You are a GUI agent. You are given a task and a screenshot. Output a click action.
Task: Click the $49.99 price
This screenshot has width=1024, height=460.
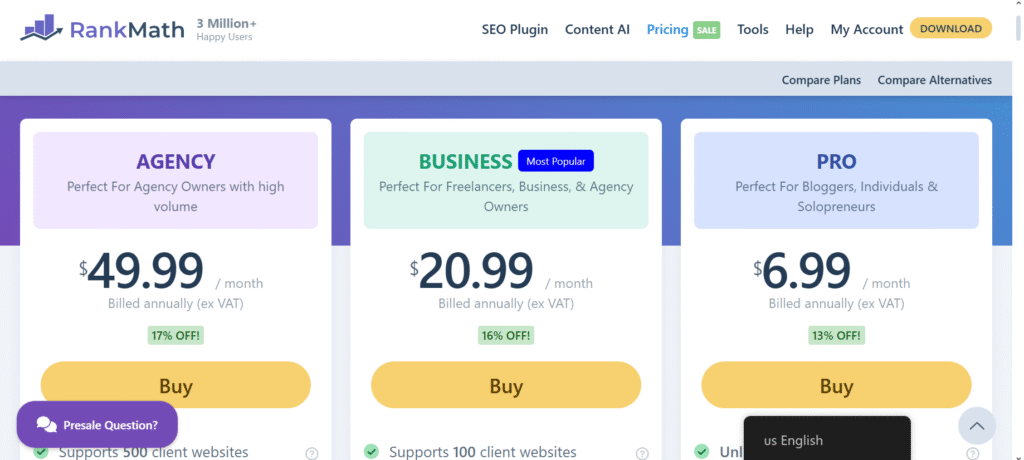[x=142, y=271]
